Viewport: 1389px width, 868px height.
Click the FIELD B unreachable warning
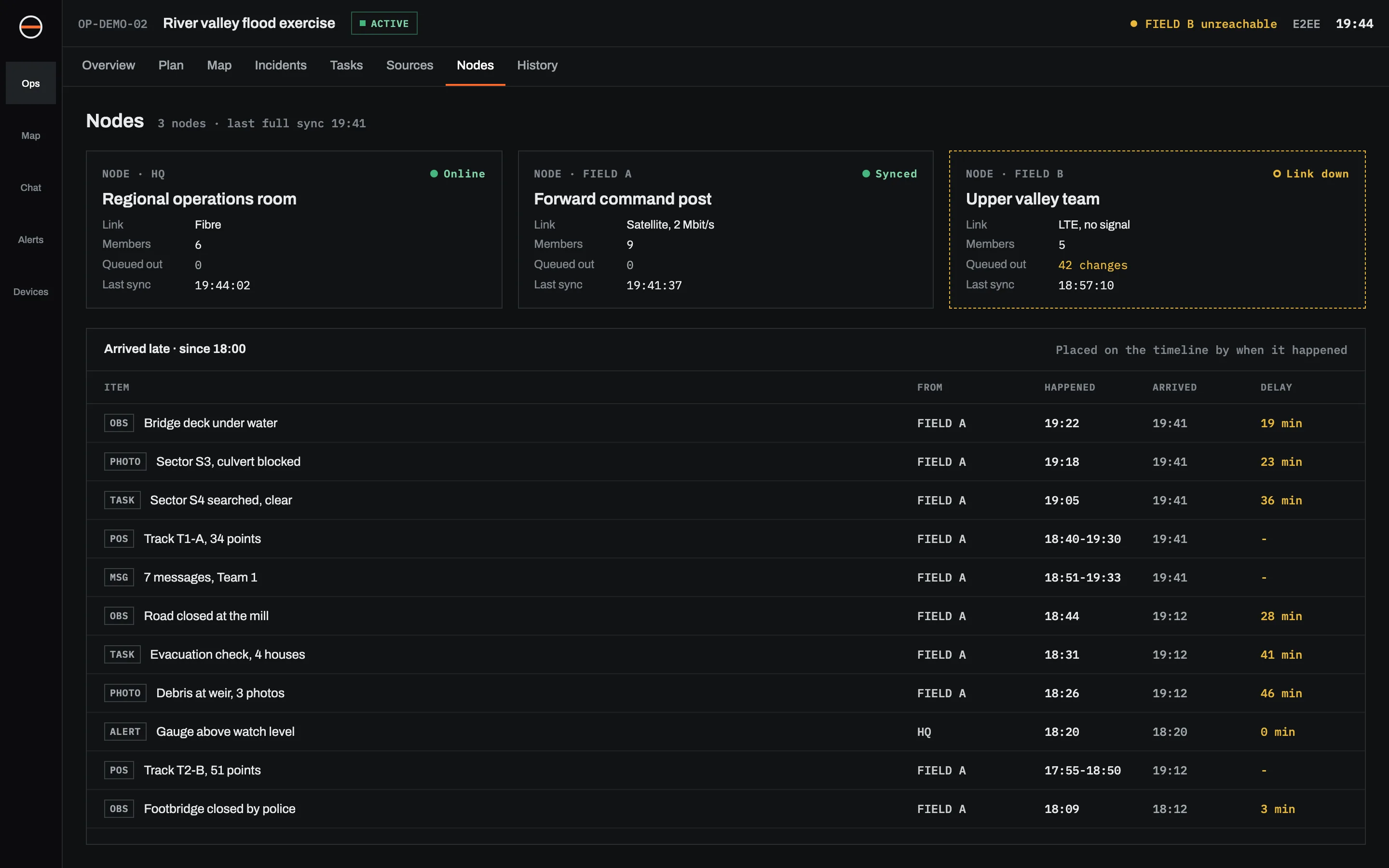click(x=1204, y=24)
